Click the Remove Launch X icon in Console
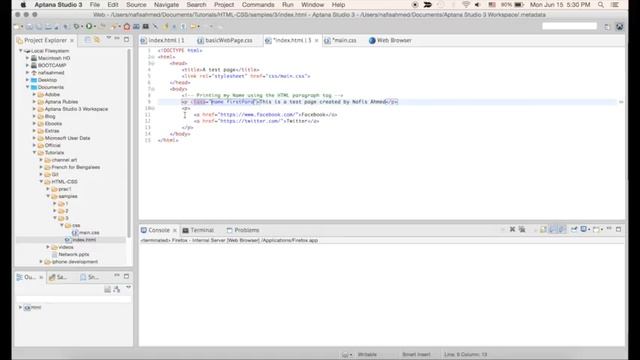This screenshot has height=360, width=640. (x=512, y=229)
